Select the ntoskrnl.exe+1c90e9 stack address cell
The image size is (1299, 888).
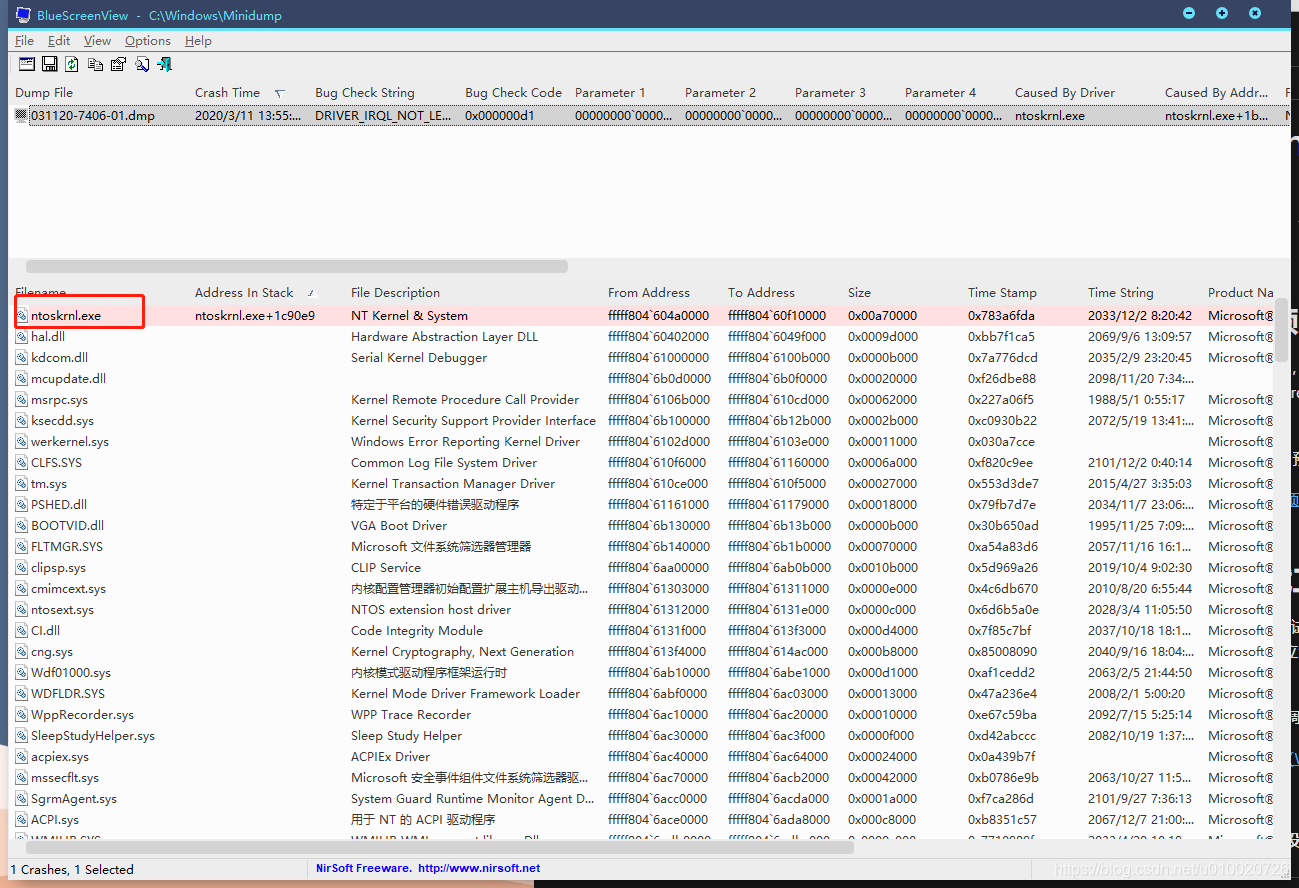tap(255, 316)
